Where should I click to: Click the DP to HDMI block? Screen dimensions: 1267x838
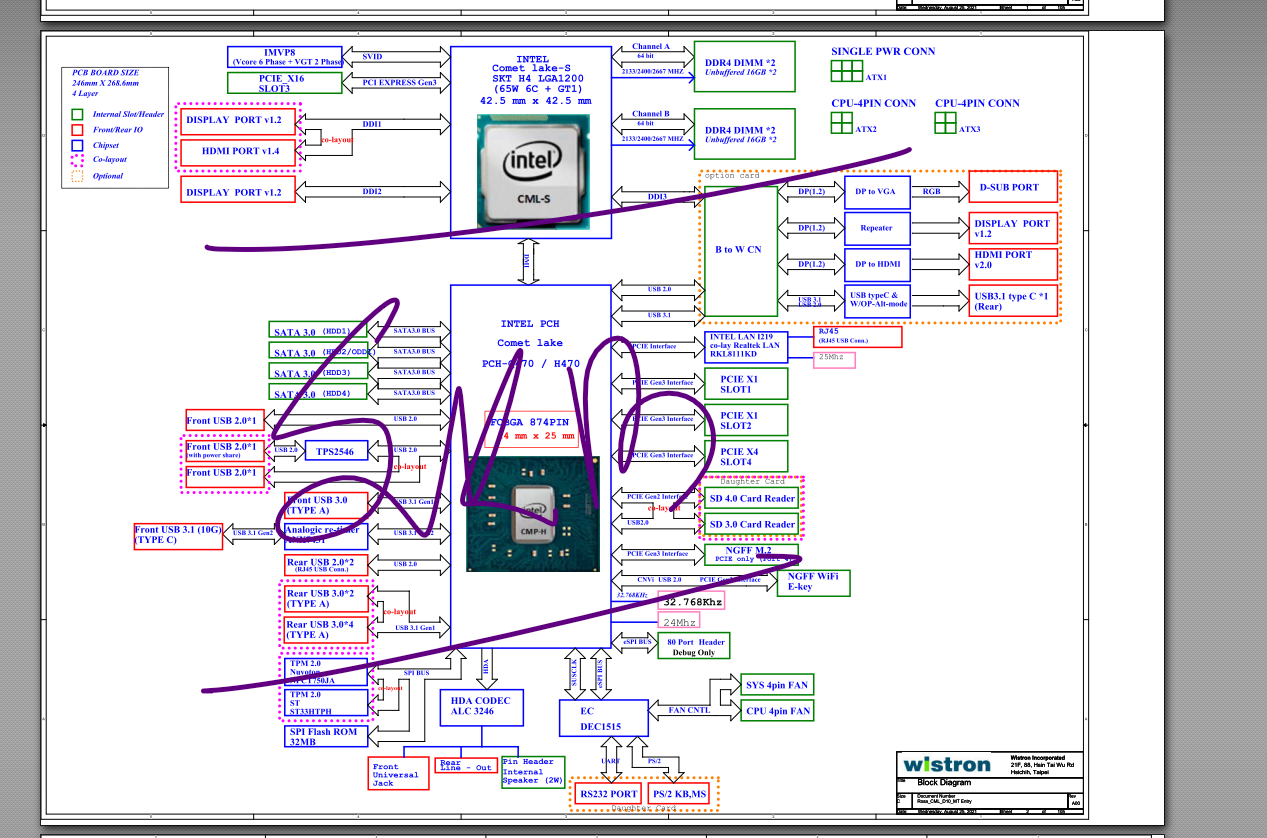877,264
